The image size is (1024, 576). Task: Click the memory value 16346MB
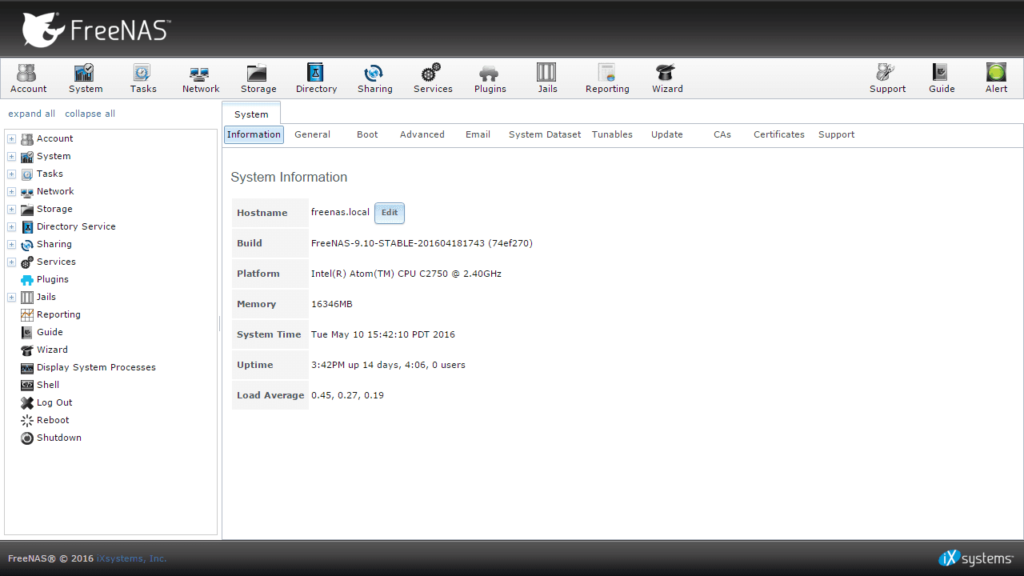click(332, 304)
